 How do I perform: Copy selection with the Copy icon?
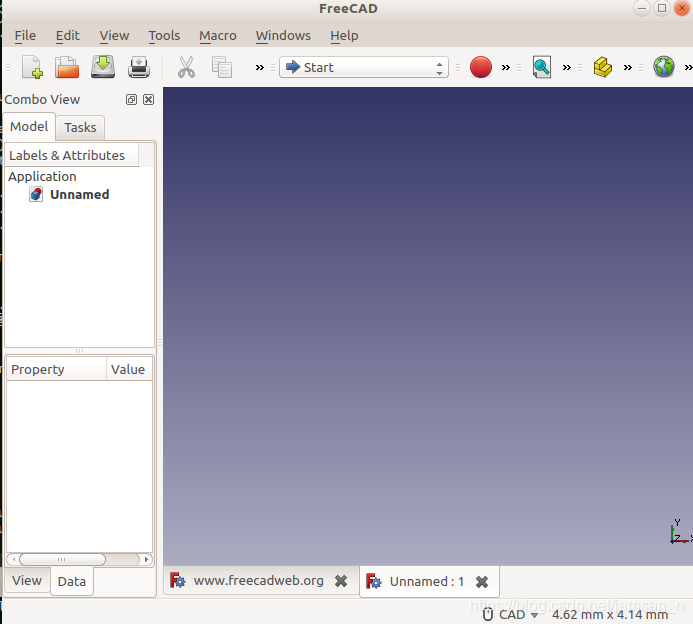pyautogui.click(x=222, y=67)
